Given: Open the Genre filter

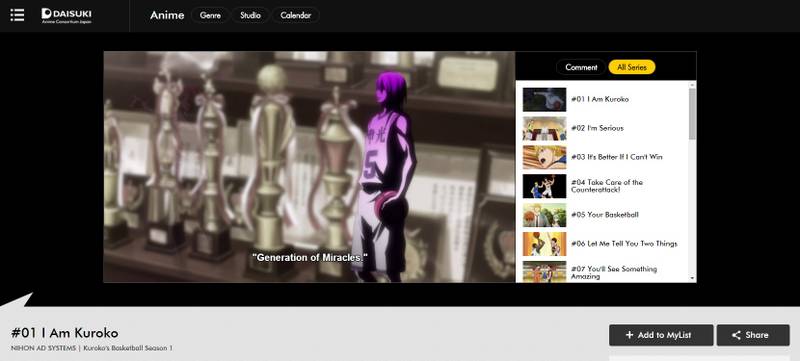Looking at the screenshot, I should [210, 15].
